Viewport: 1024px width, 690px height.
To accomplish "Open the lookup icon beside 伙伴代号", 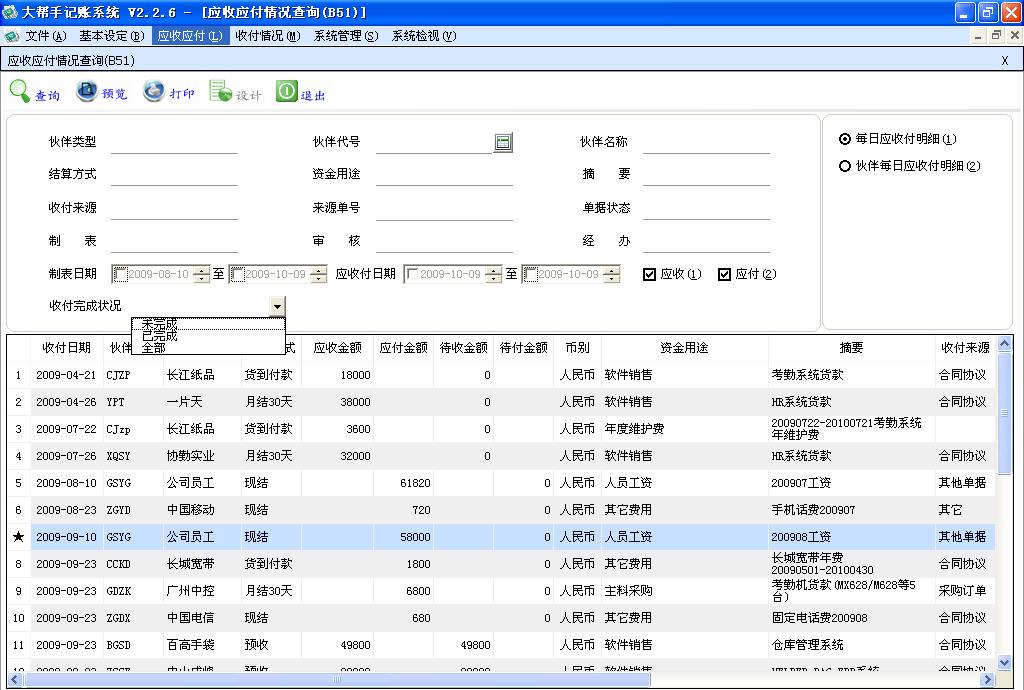I will tap(503, 142).
